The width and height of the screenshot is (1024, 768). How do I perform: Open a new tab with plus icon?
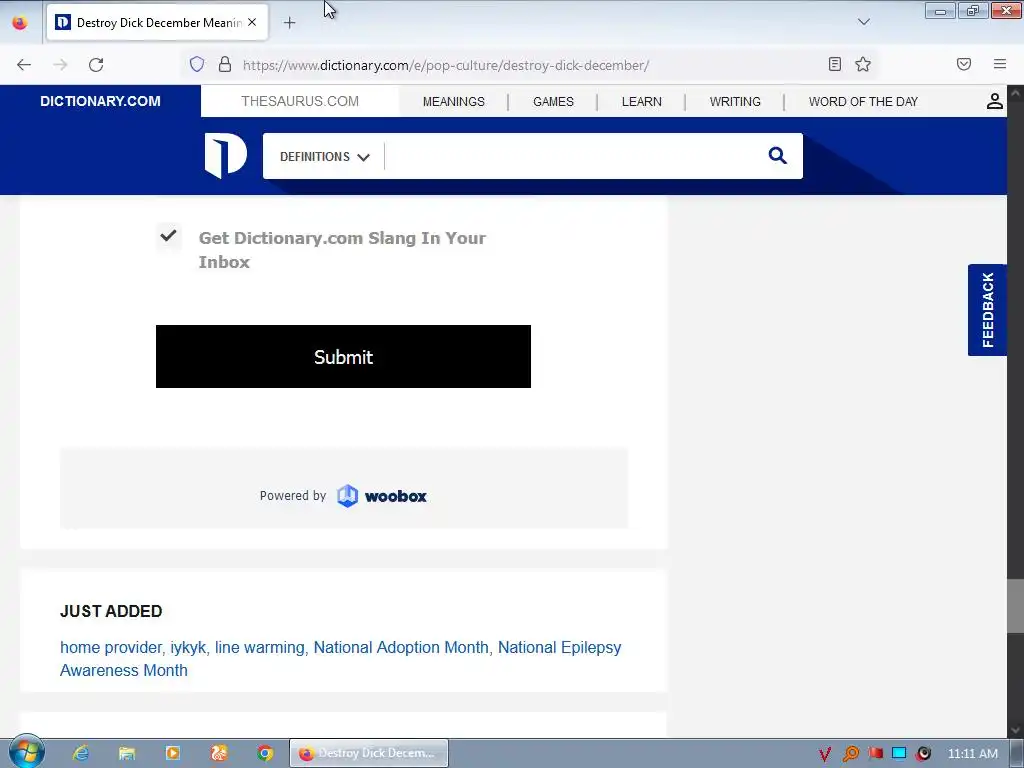point(289,23)
